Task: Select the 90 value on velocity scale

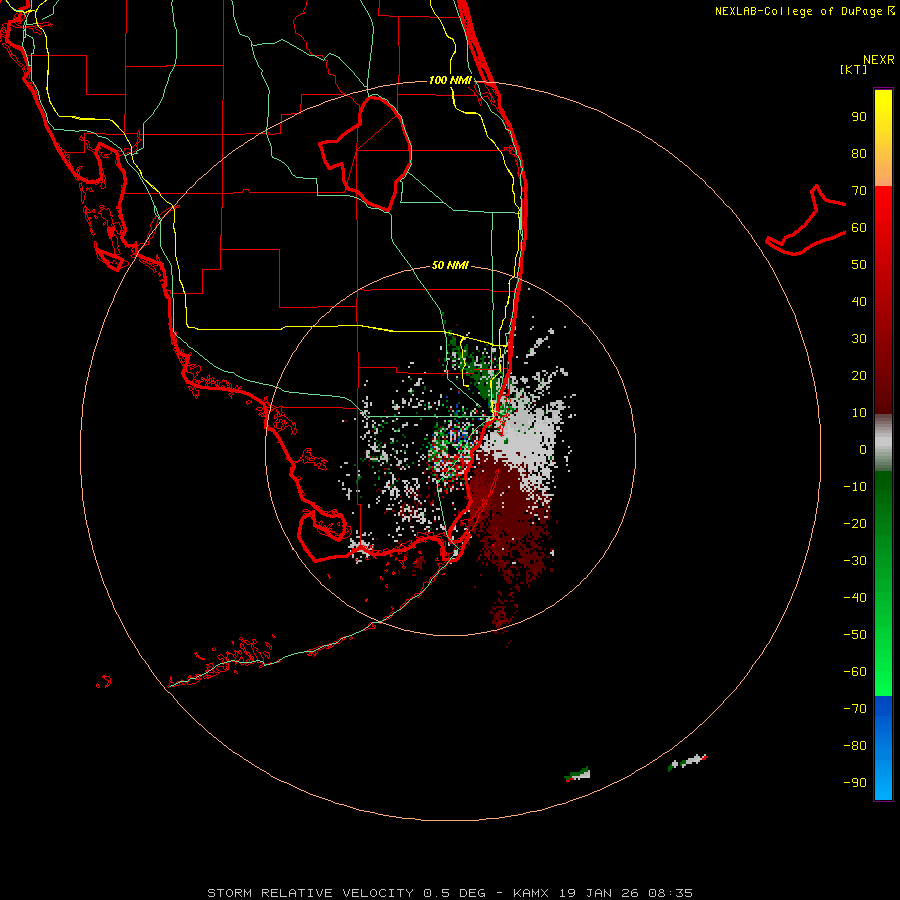Action: (x=859, y=117)
